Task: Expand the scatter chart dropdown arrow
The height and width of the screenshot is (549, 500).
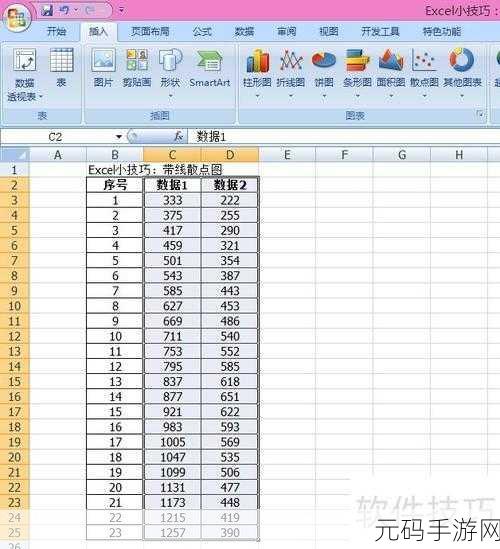Action: click(x=424, y=96)
